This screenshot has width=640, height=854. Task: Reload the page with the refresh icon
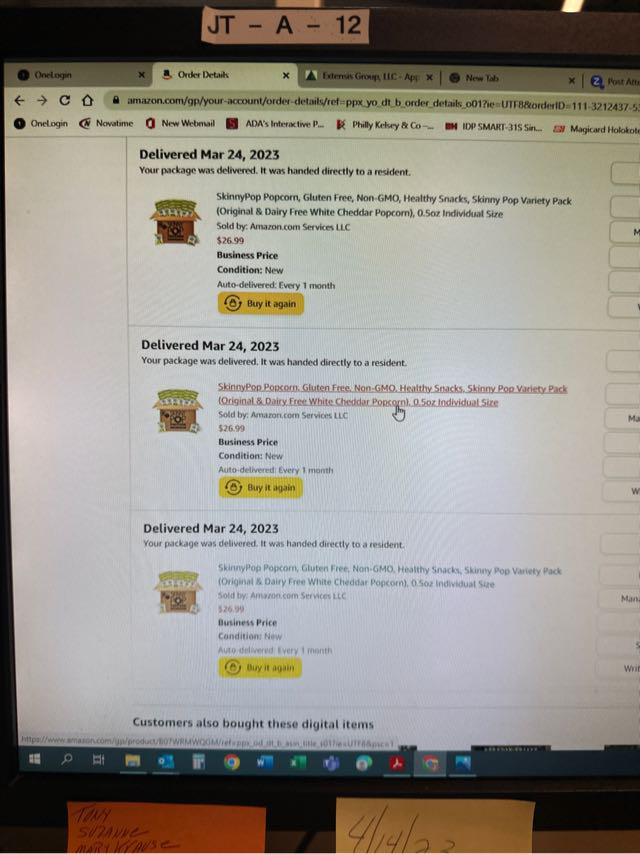65,100
